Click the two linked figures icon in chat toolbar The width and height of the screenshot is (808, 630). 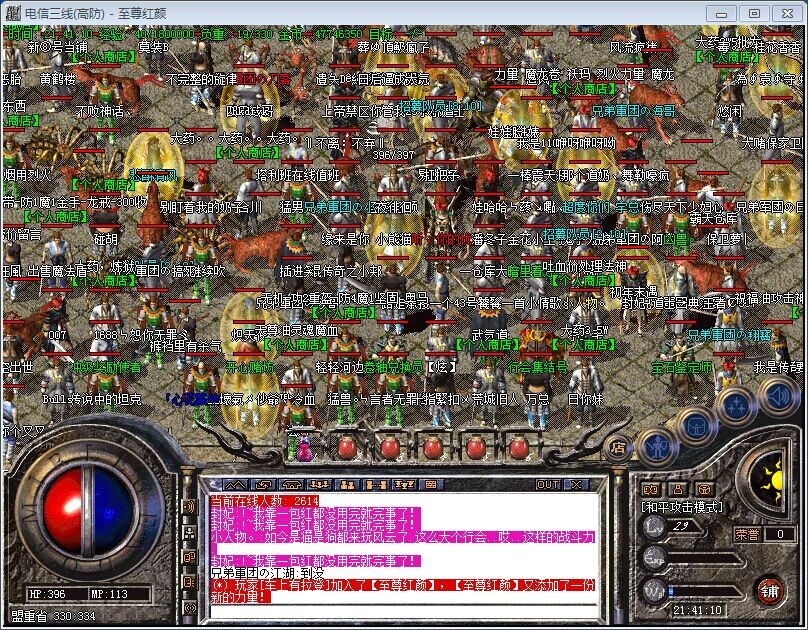pos(376,485)
